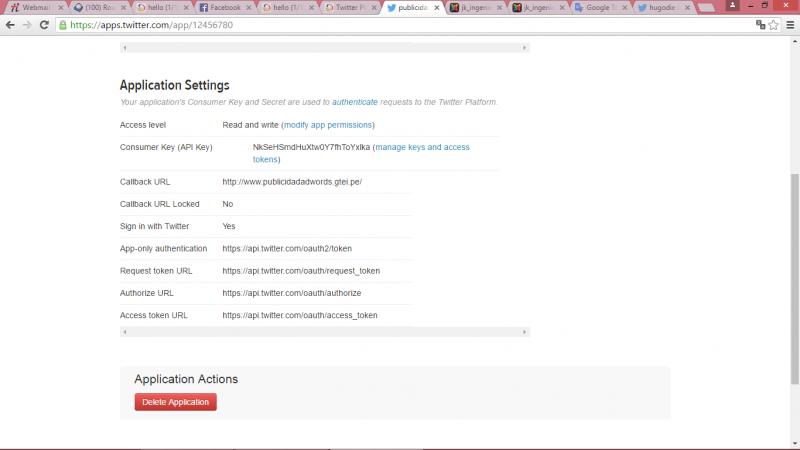
Task: Close the hugodie tab
Action: (x=687, y=8)
